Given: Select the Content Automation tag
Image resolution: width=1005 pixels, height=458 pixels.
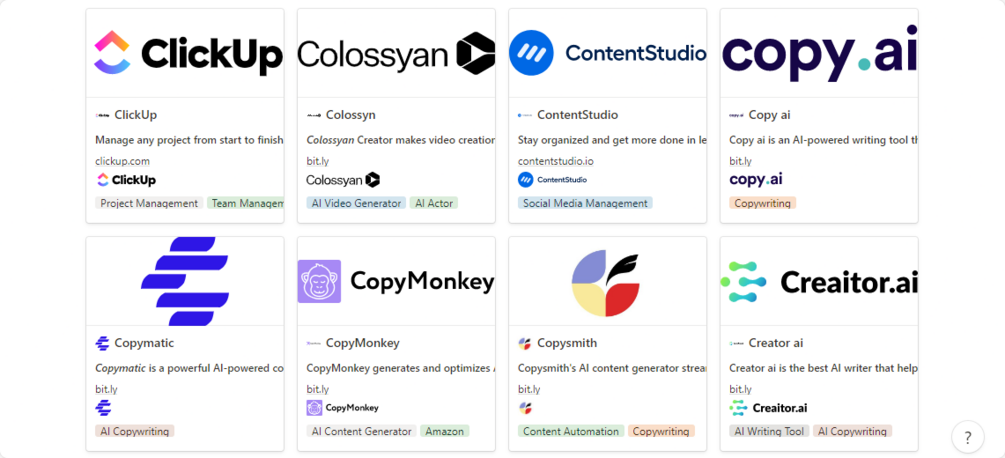Looking at the screenshot, I should click(571, 431).
